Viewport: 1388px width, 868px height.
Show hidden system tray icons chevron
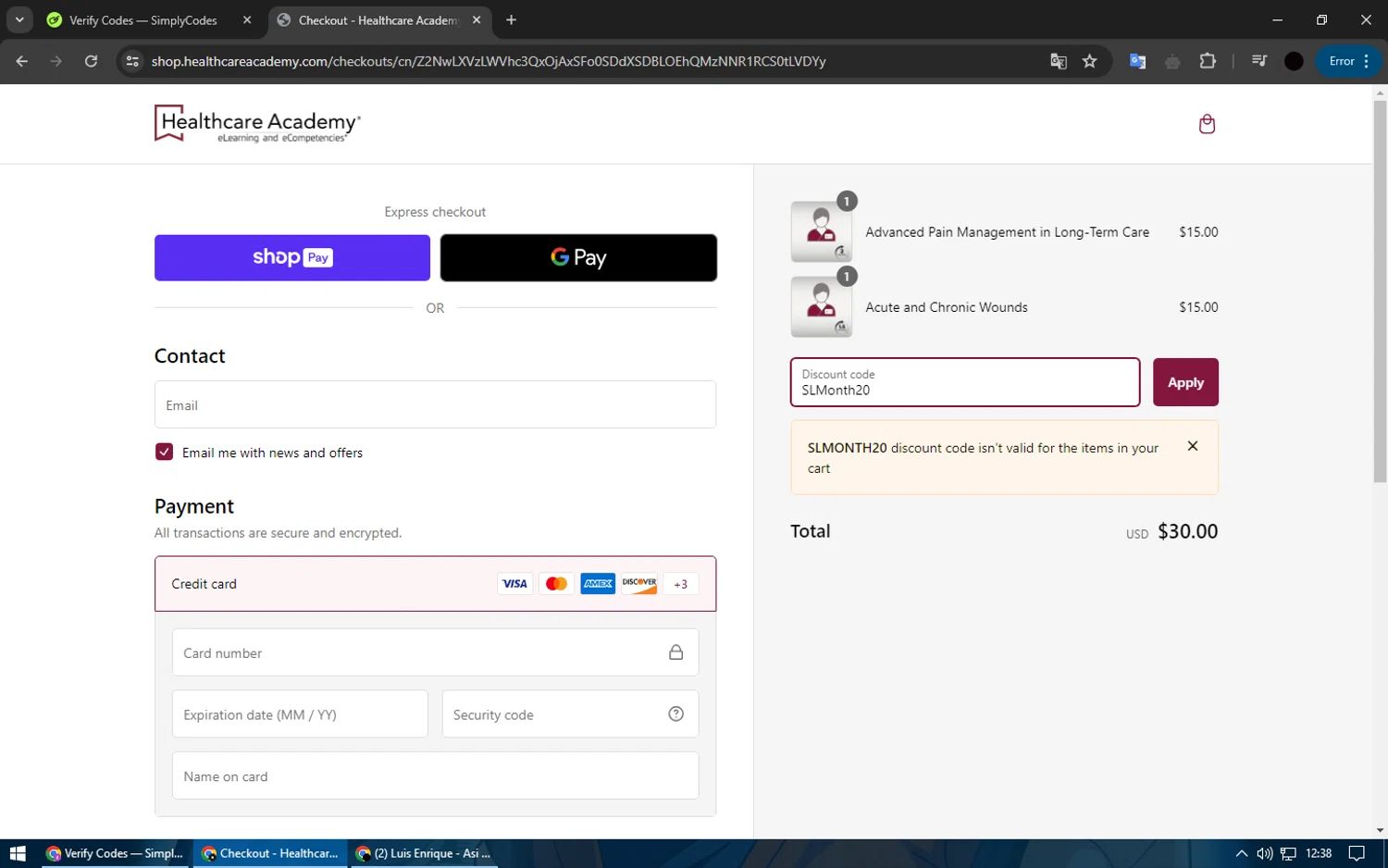(1242, 853)
